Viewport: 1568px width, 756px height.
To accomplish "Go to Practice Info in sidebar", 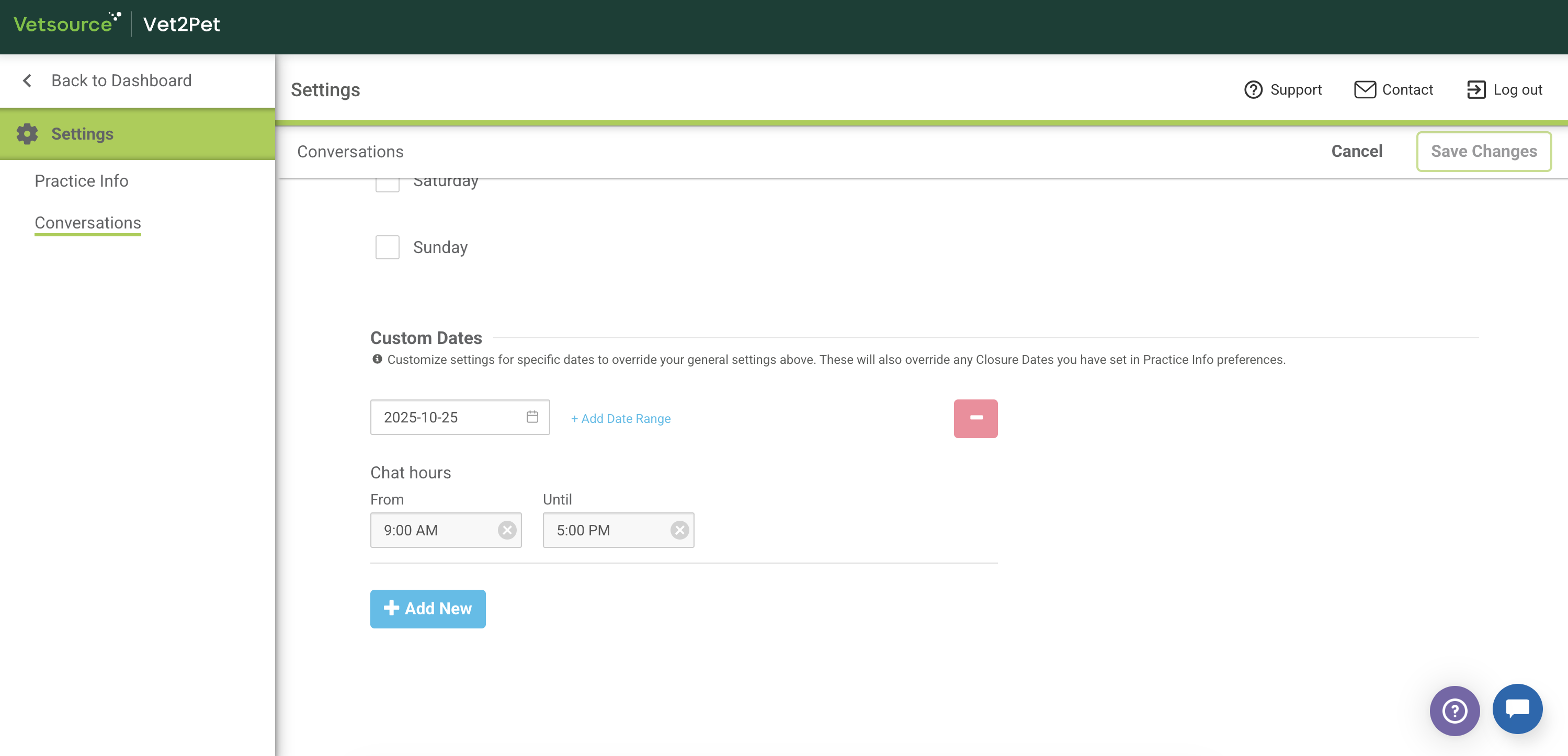I will point(81,181).
